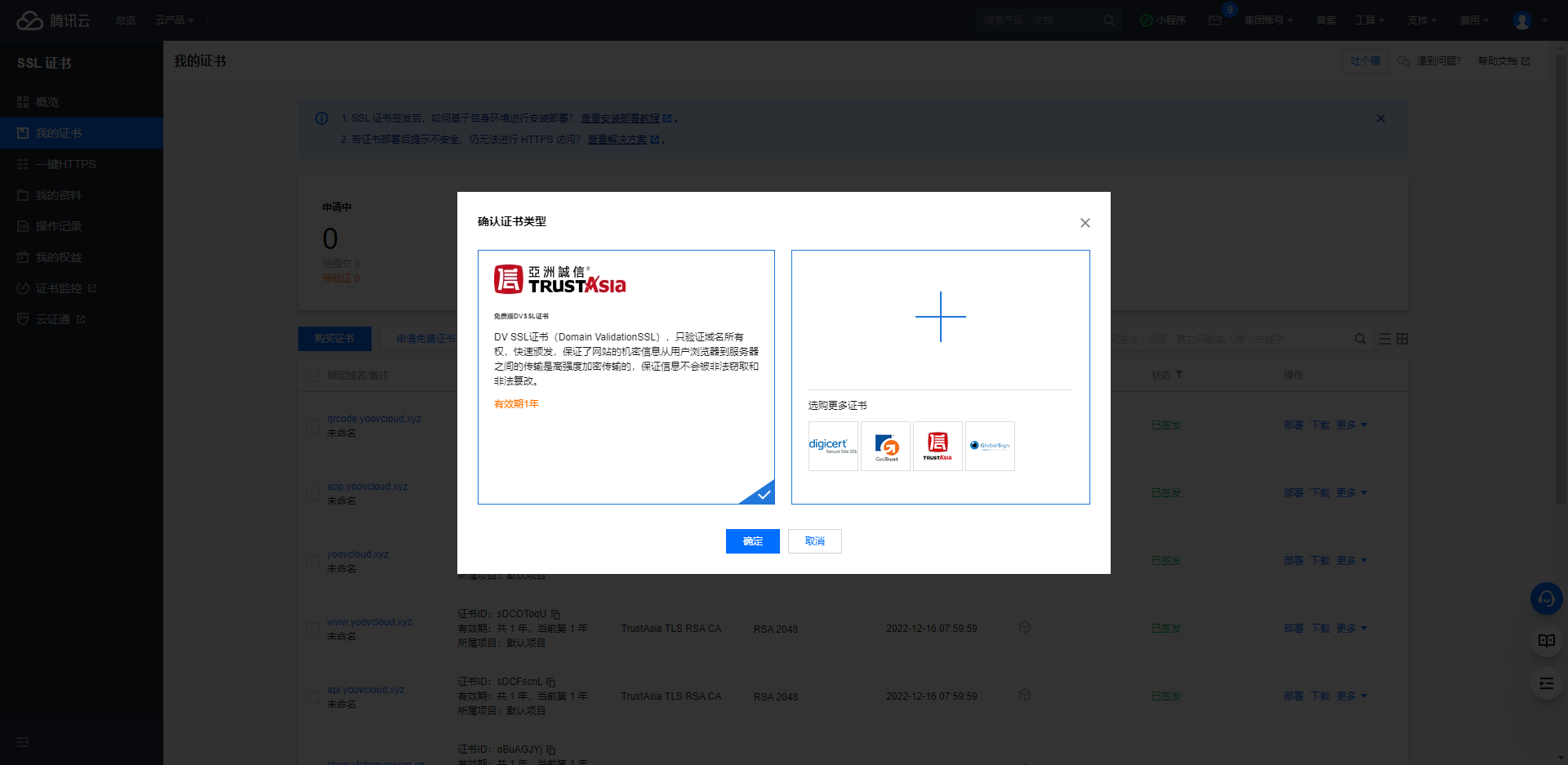Click the search magnifier in top bar
This screenshot has height=765, width=1568.
tap(1108, 20)
